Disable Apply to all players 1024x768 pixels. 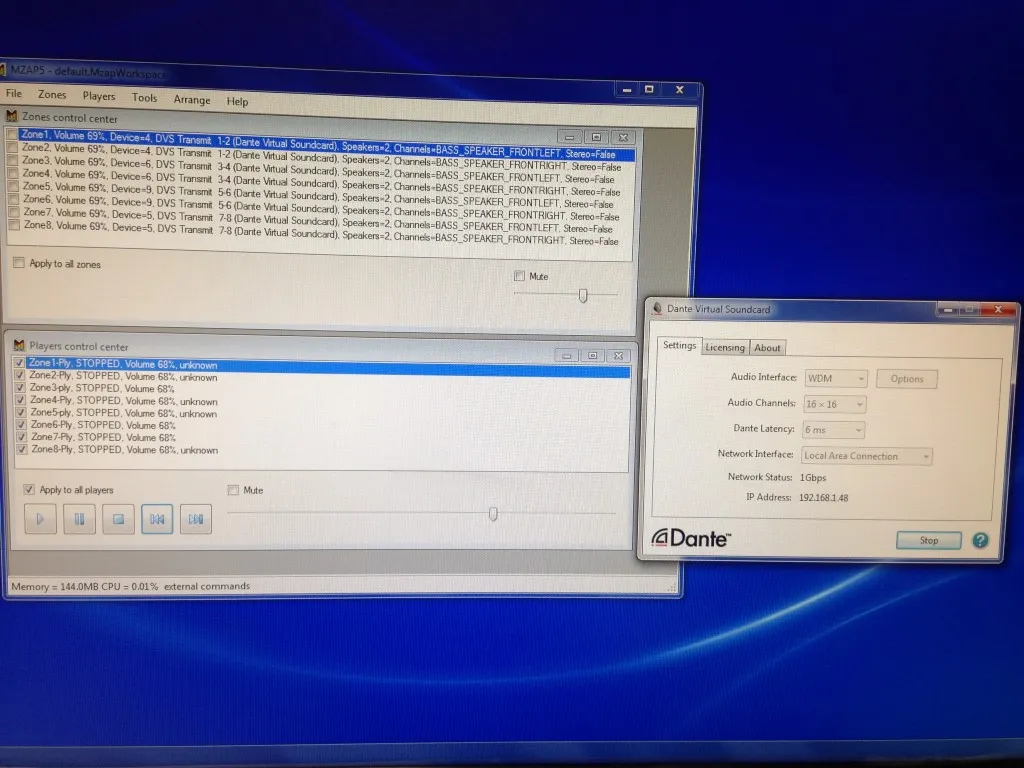(x=29, y=489)
